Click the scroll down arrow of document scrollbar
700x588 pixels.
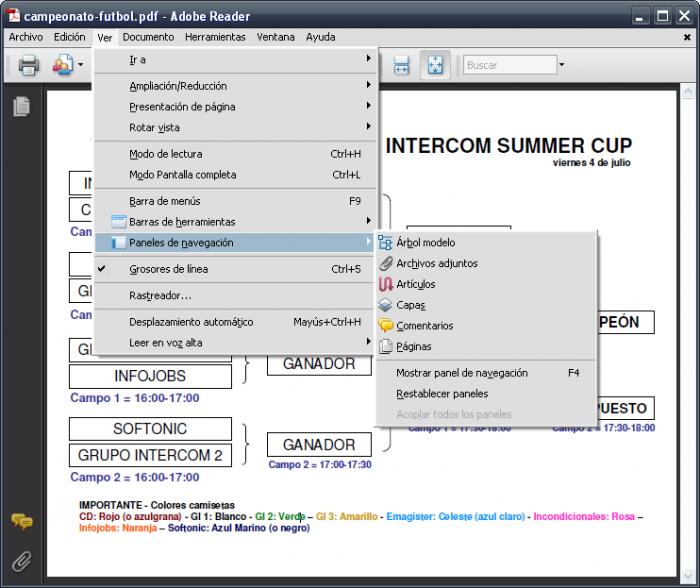(x=688, y=576)
